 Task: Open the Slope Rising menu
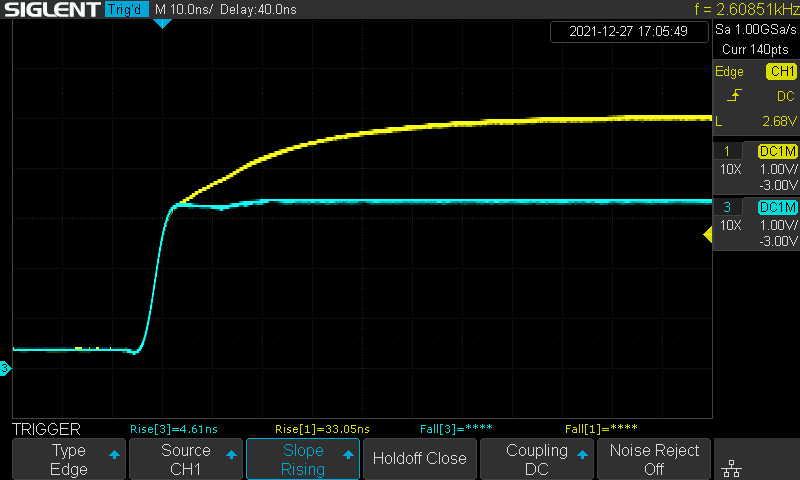click(303, 459)
